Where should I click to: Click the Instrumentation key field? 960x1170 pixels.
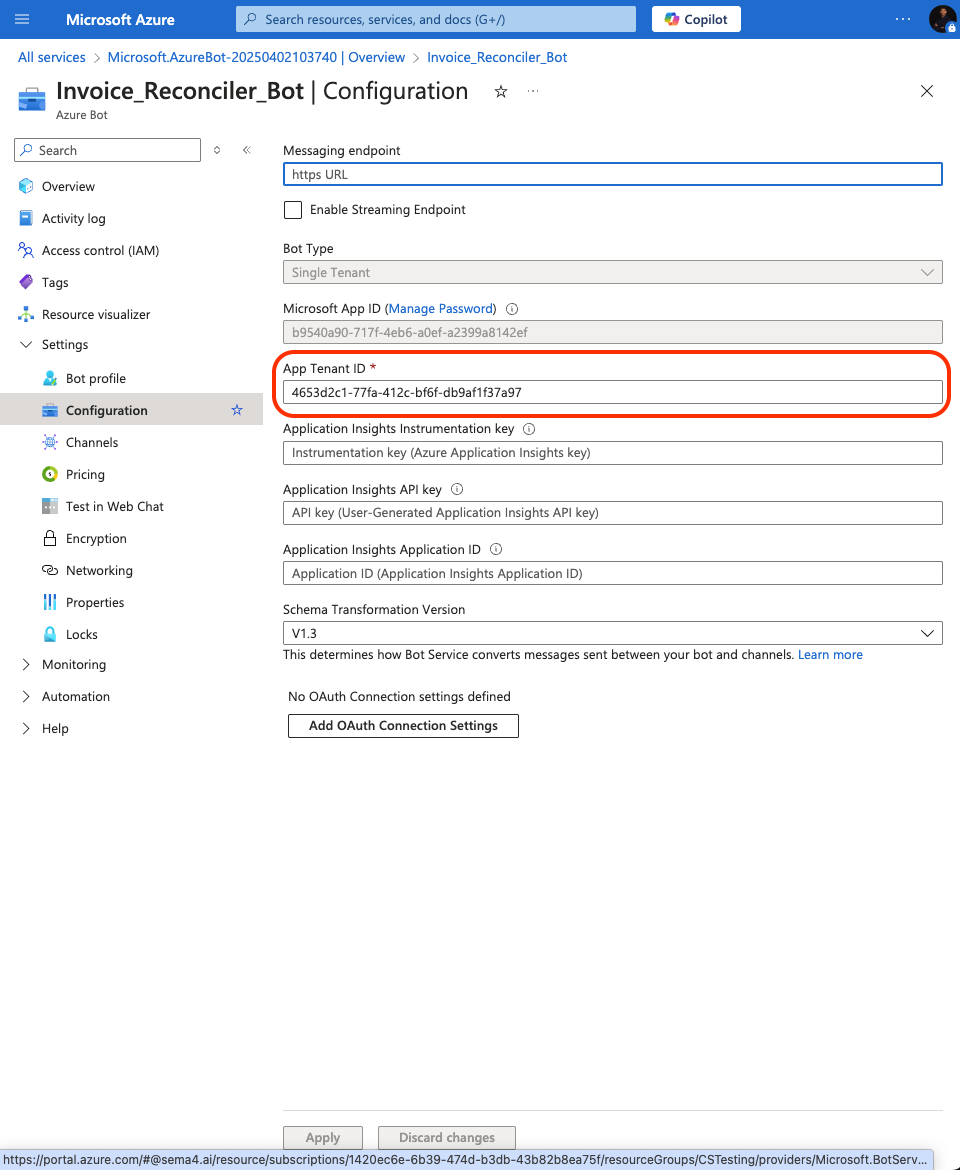(x=612, y=453)
